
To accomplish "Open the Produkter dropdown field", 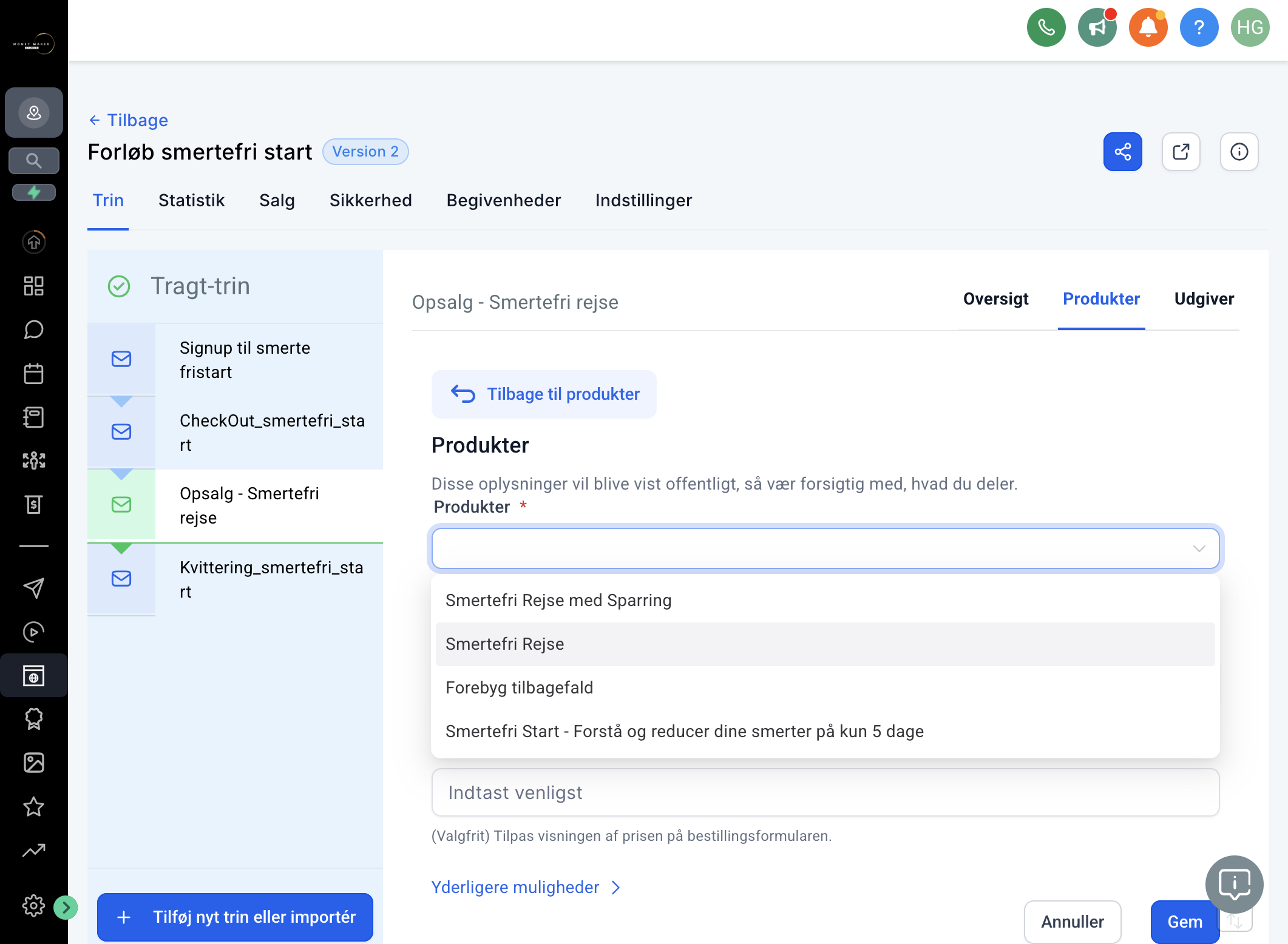I will 825,548.
